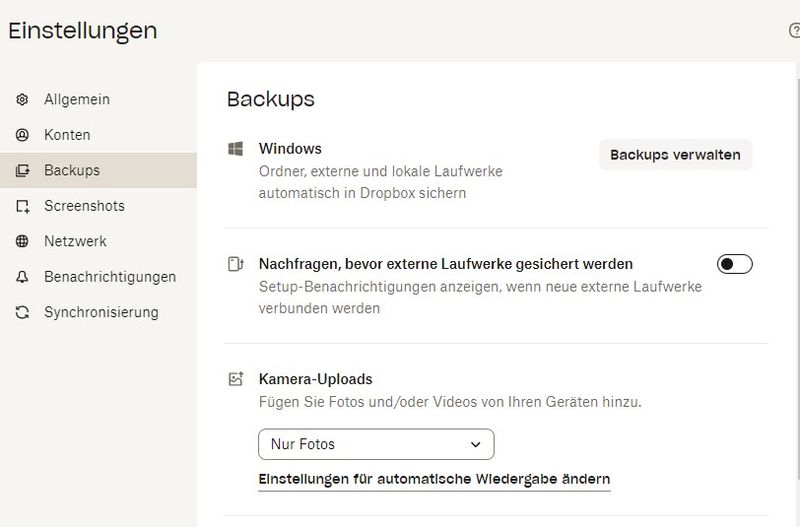The height and width of the screenshot is (527, 800).
Task: Click the Netzwerk globe icon
Action: [22, 241]
